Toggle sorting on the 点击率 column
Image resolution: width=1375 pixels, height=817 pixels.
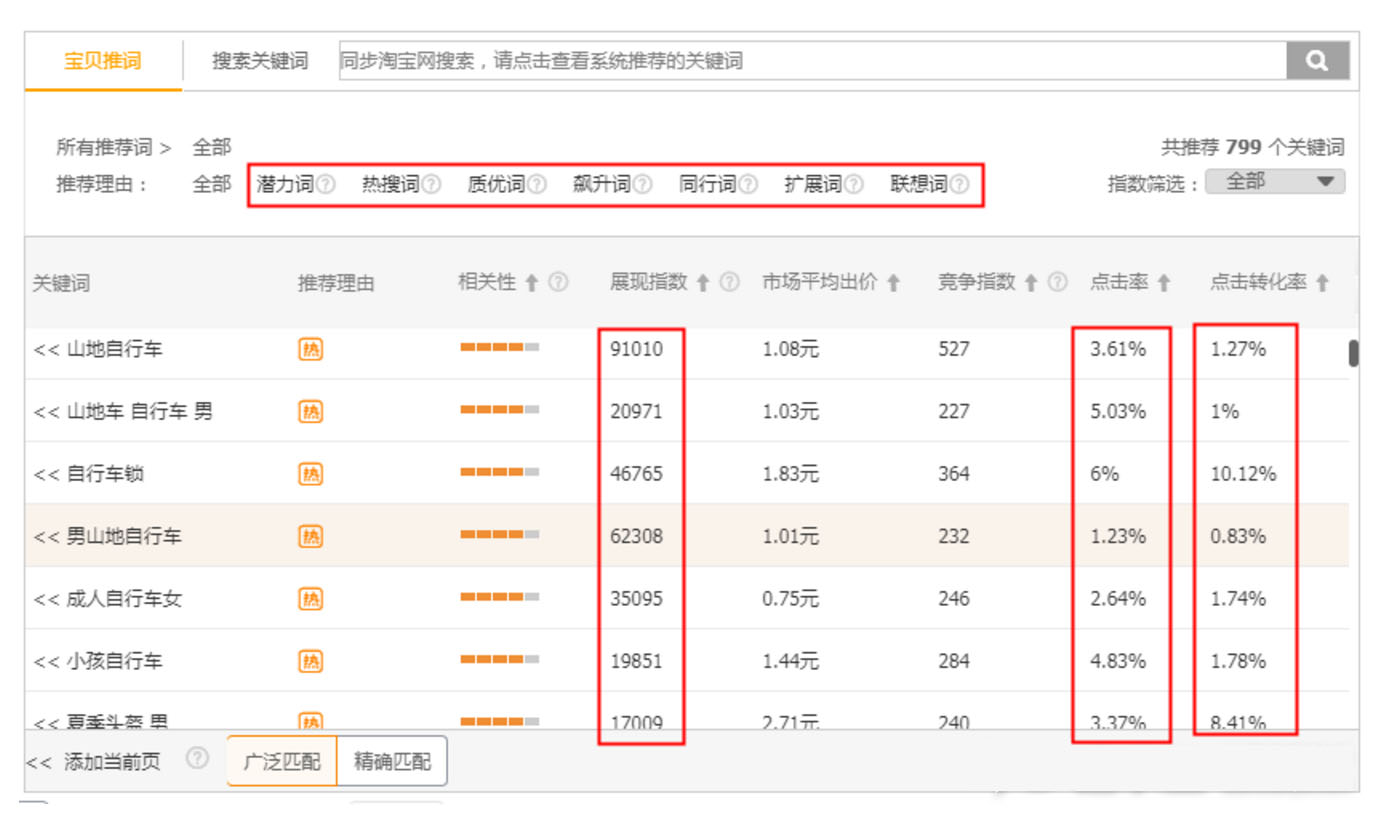[1163, 282]
